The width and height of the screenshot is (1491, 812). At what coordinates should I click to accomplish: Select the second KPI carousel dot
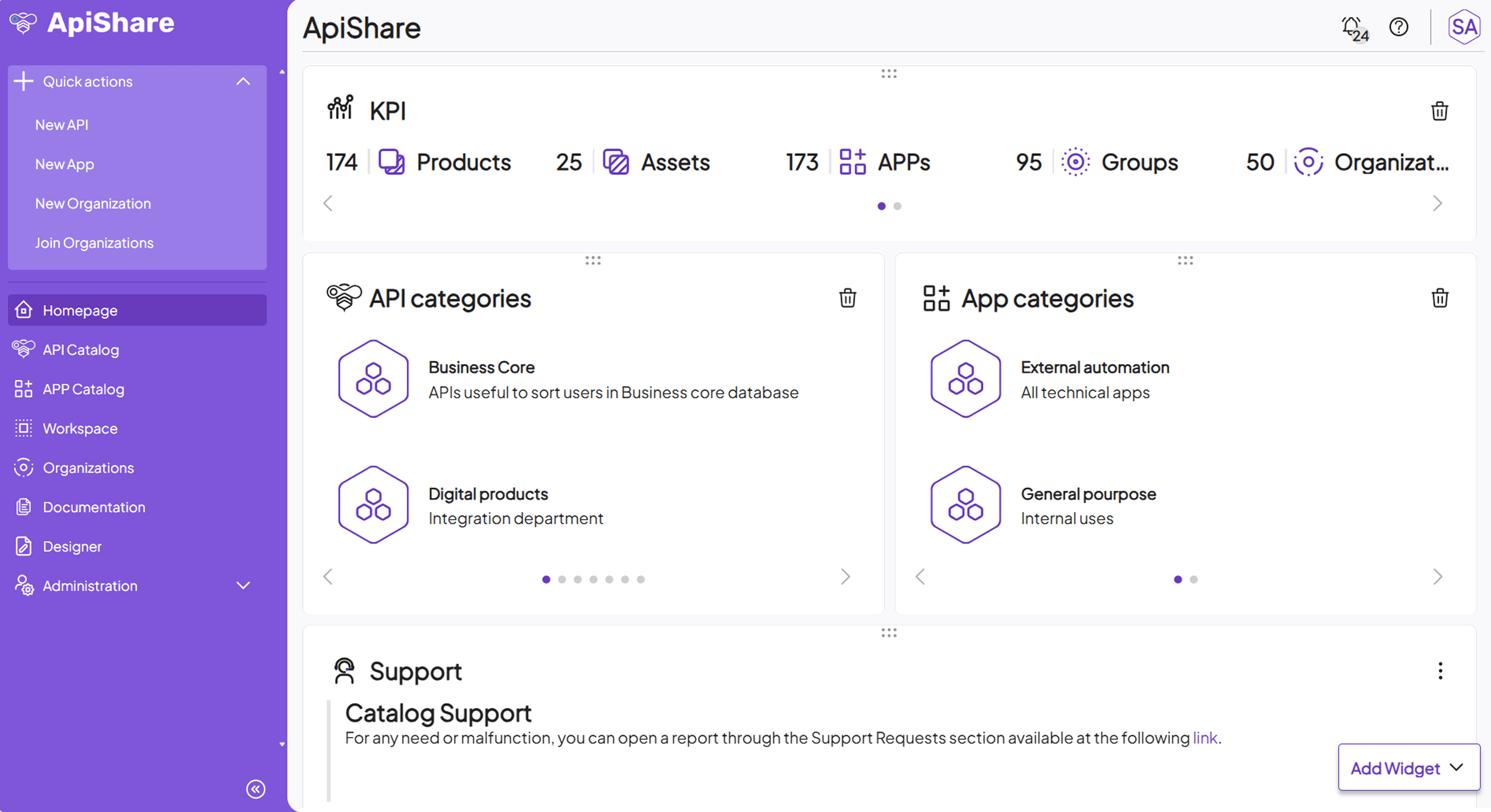click(x=898, y=205)
